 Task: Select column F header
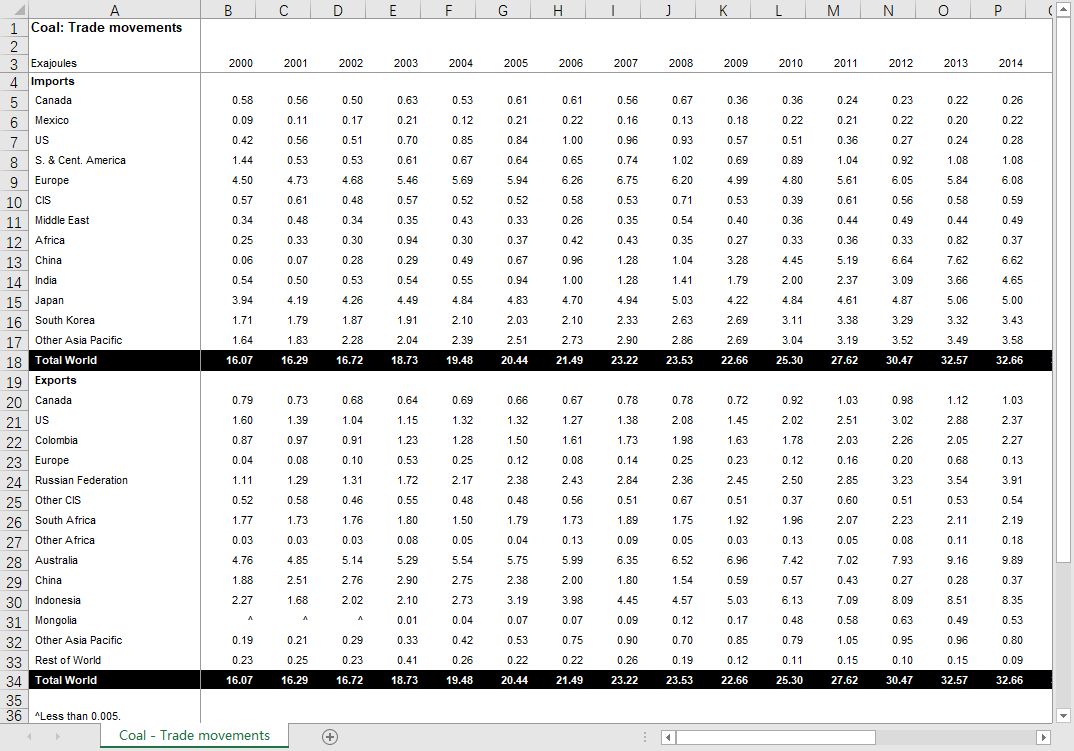point(448,10)
